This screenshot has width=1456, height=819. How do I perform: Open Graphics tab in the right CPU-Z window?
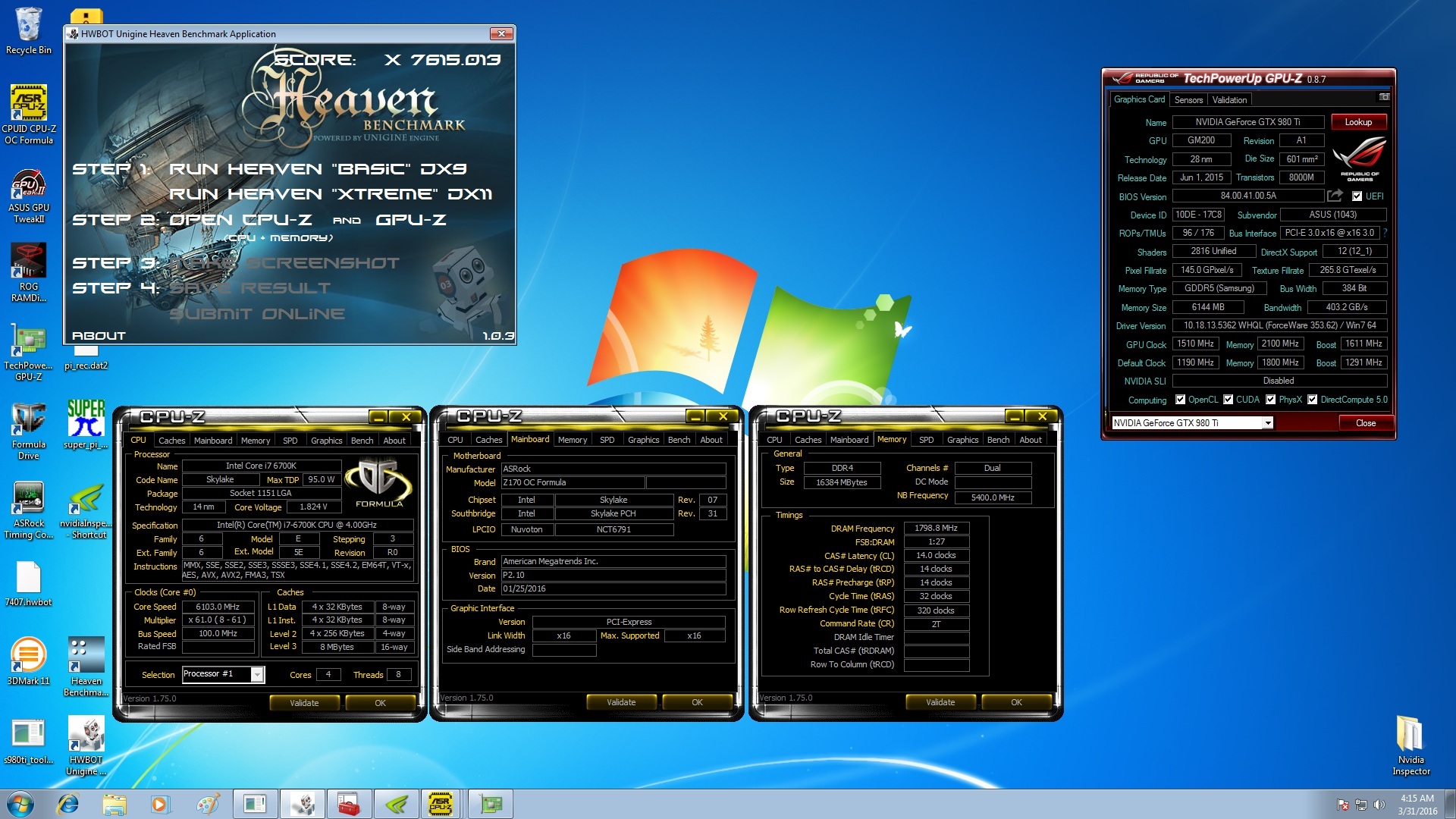click(x=962, y=440)
